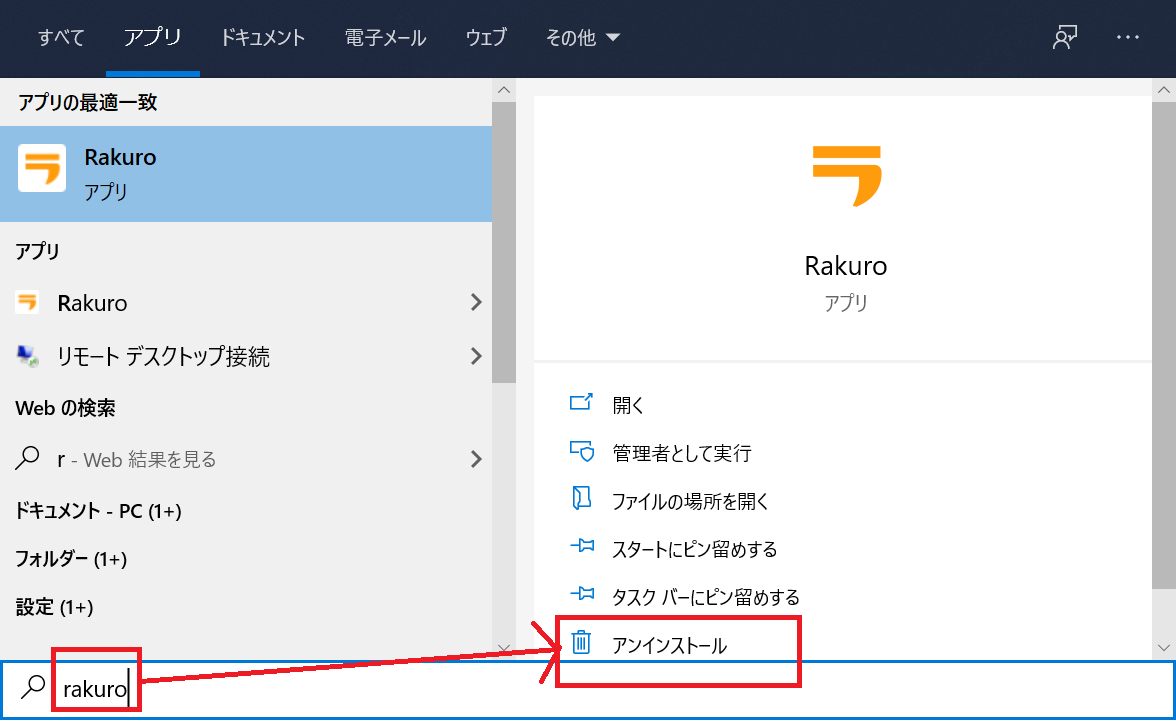Choose Rakuro in the アプリ list
The width and height of the screenshot is (1176, 720).
[246, 303]
